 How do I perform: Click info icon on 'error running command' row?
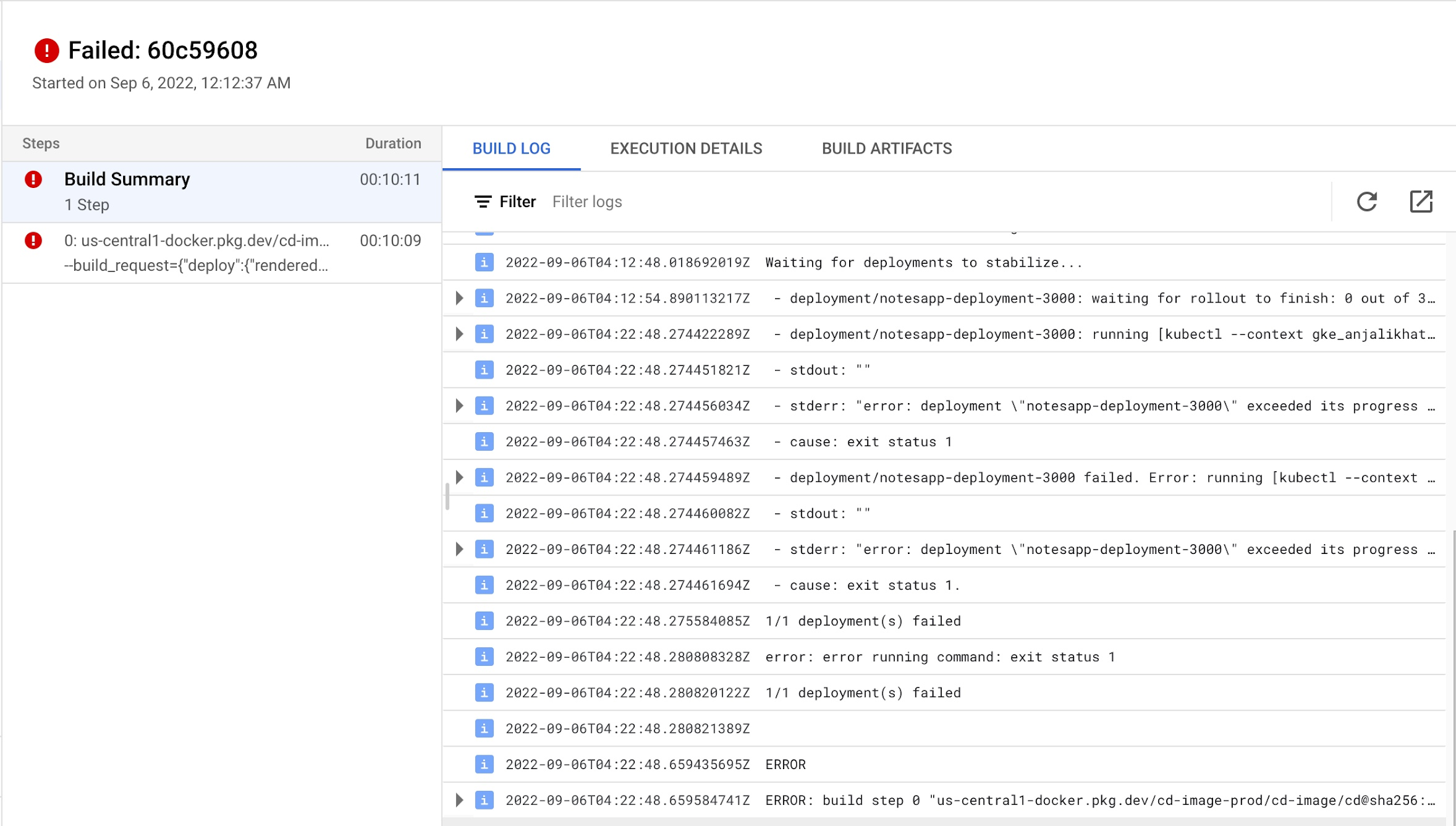pos(484,657)
